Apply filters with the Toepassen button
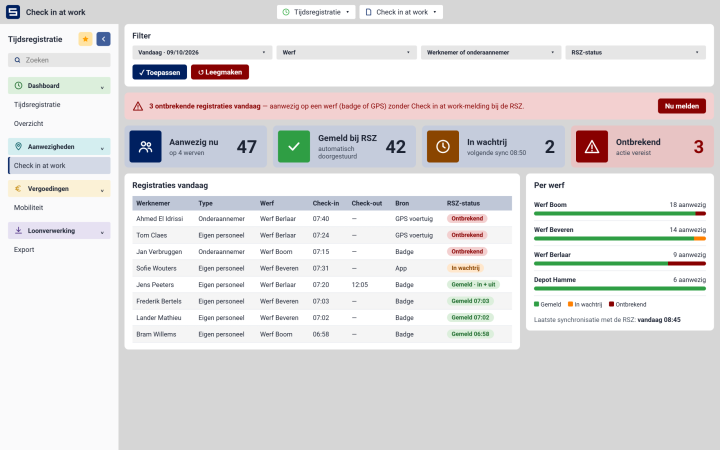The image size is (720, 450). 159,72
